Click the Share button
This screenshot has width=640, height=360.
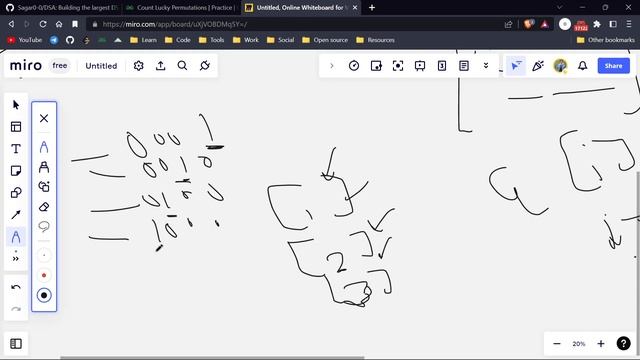click(x=613, y=66)
